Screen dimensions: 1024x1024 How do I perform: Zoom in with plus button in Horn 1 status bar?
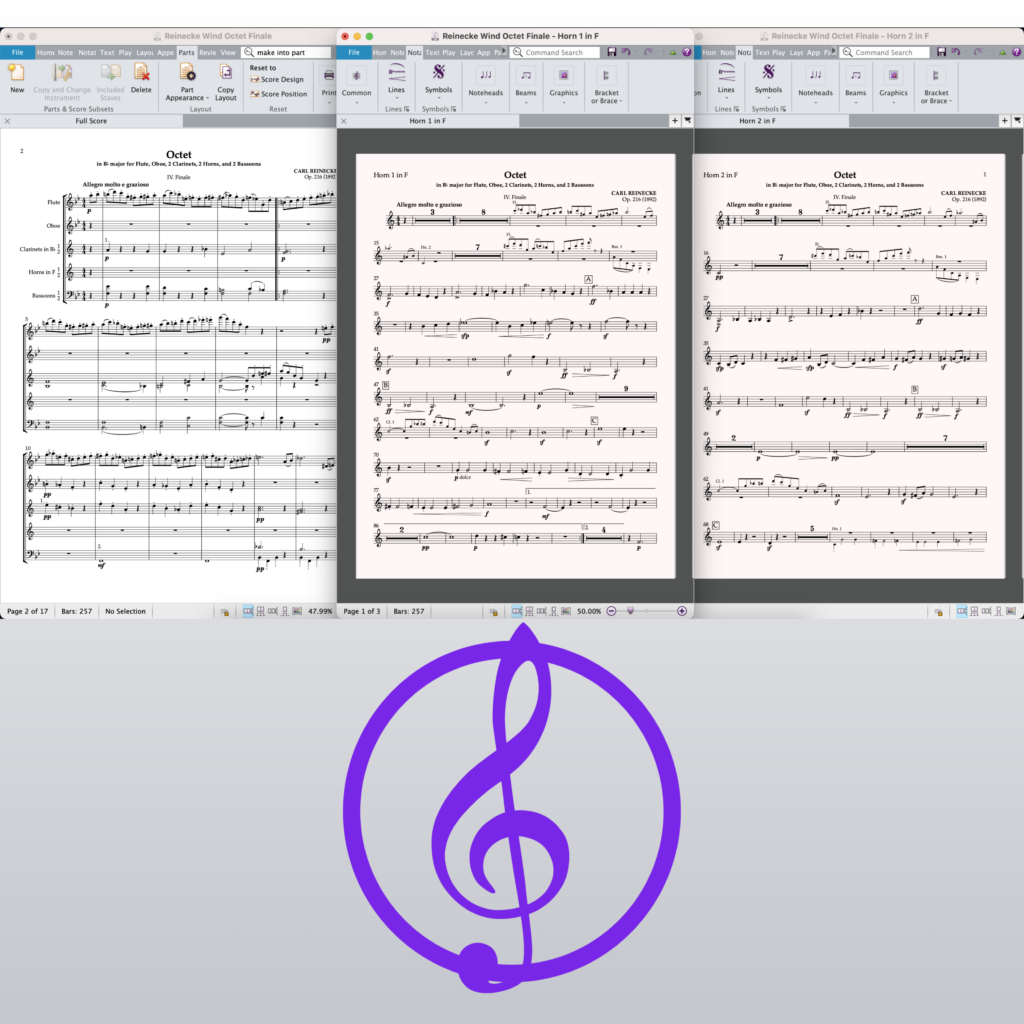coord(682,611)
